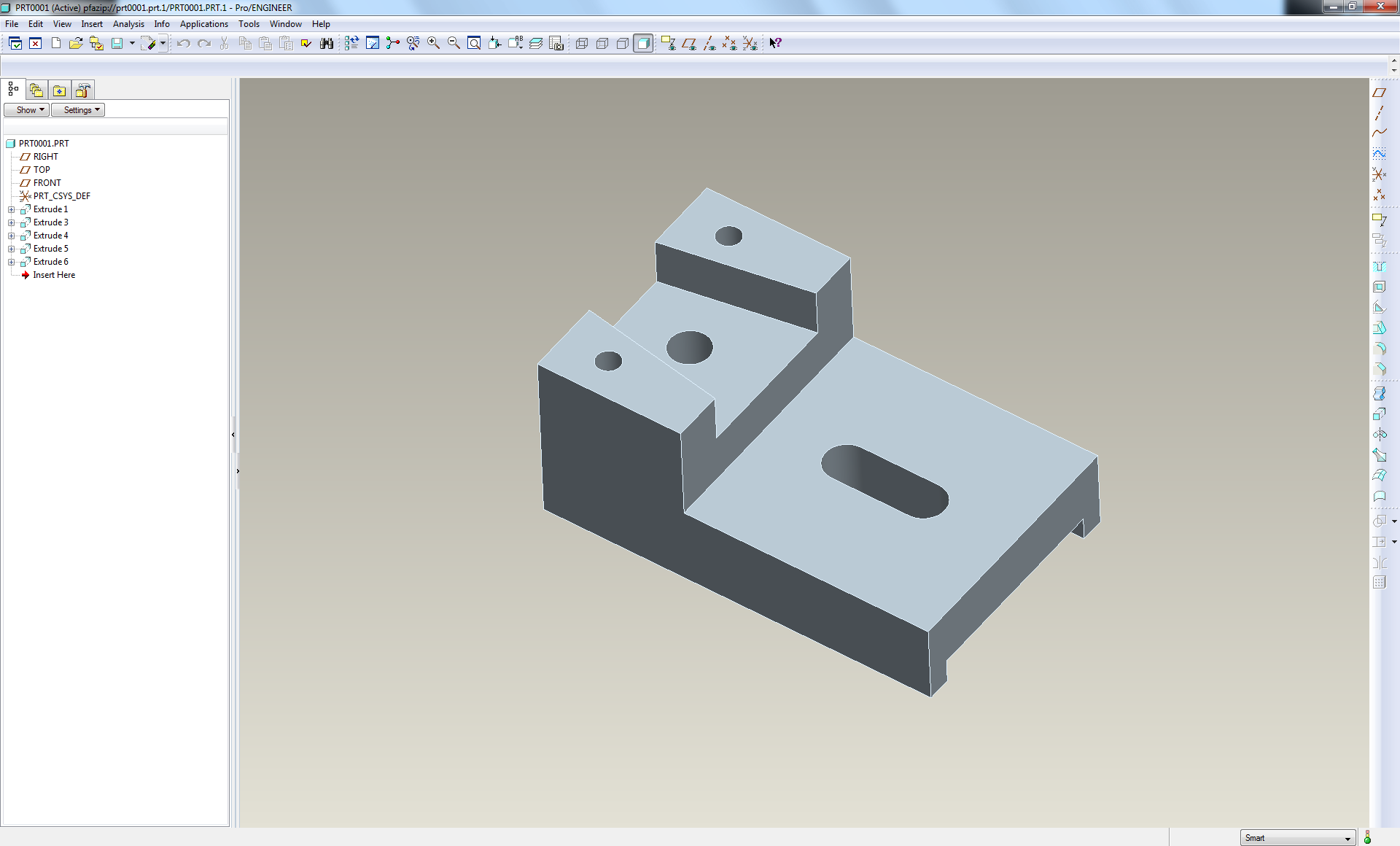Select the Revolve tool icon
1400x846 pixels.
(1379, 434)
